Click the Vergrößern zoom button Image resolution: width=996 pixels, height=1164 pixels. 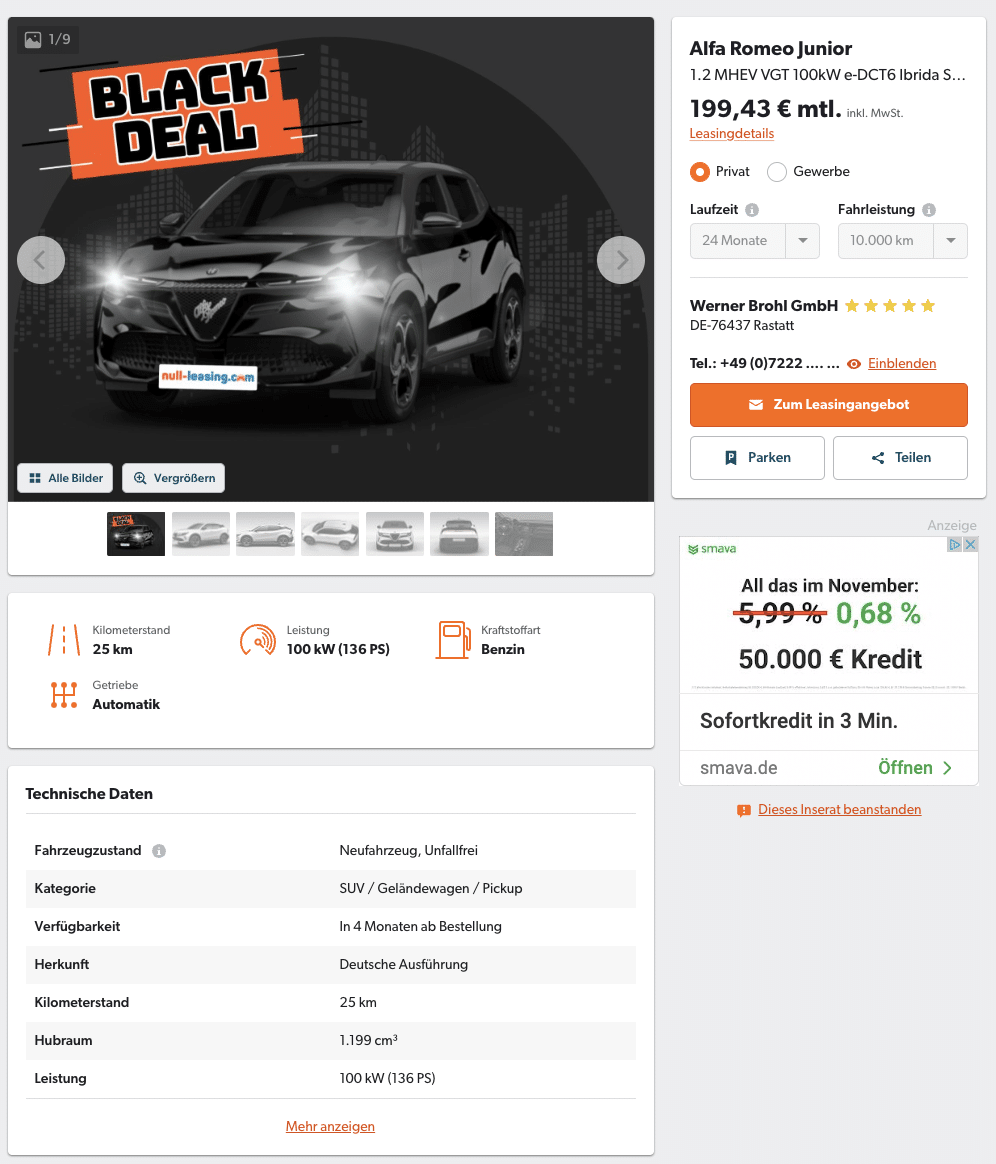click(x=174, y=478)
